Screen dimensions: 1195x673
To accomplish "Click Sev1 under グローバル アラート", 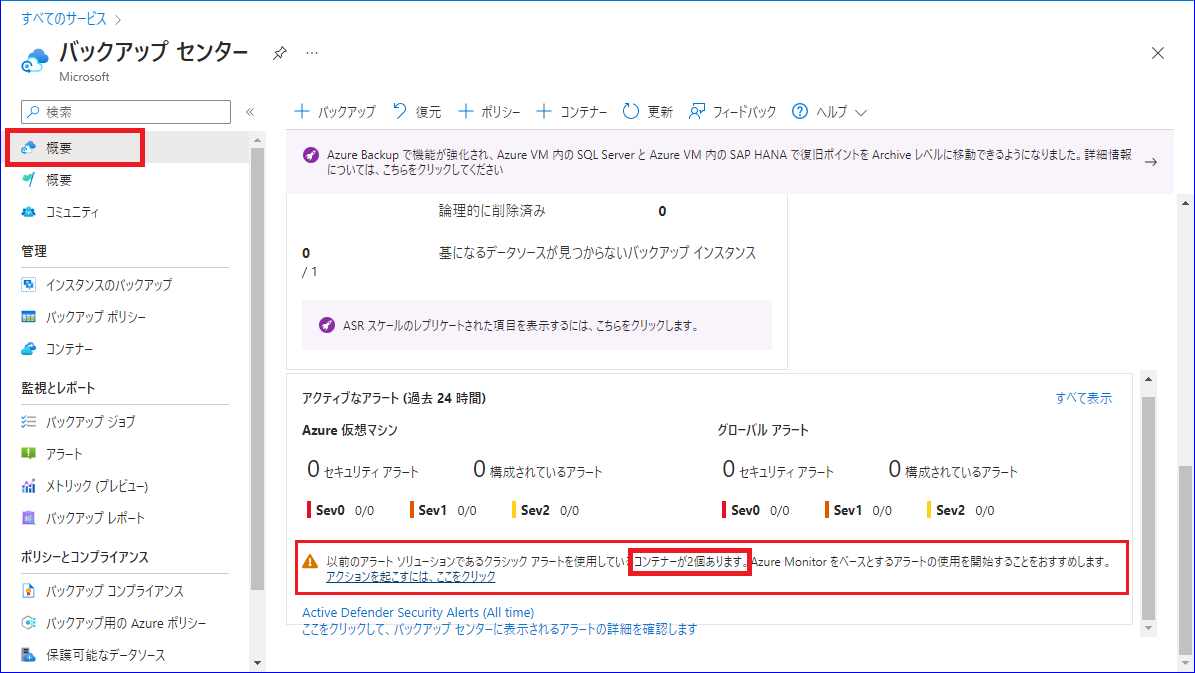I will pyautogui.click(x=847, y=511).
